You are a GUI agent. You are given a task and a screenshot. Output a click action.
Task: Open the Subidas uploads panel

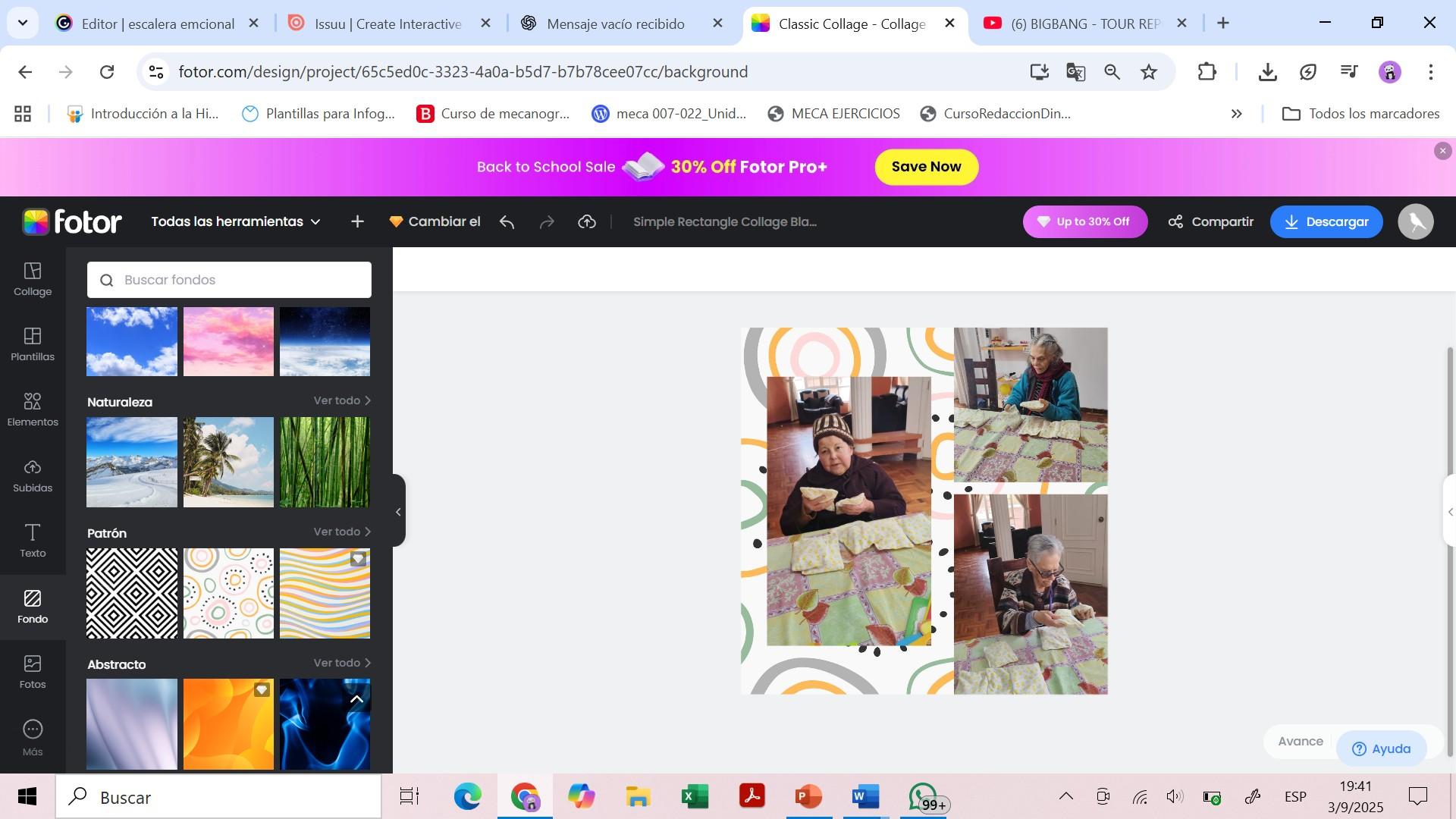(x=33, y=475)
